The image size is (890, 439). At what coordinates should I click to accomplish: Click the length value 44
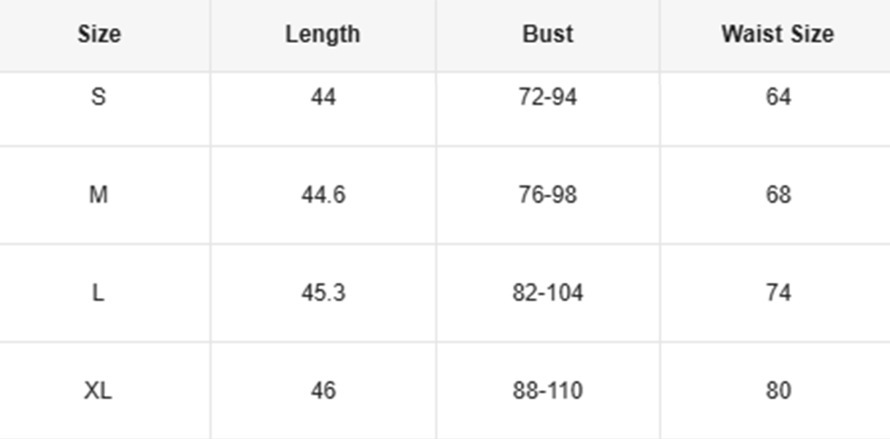click(x=323, y=97)
